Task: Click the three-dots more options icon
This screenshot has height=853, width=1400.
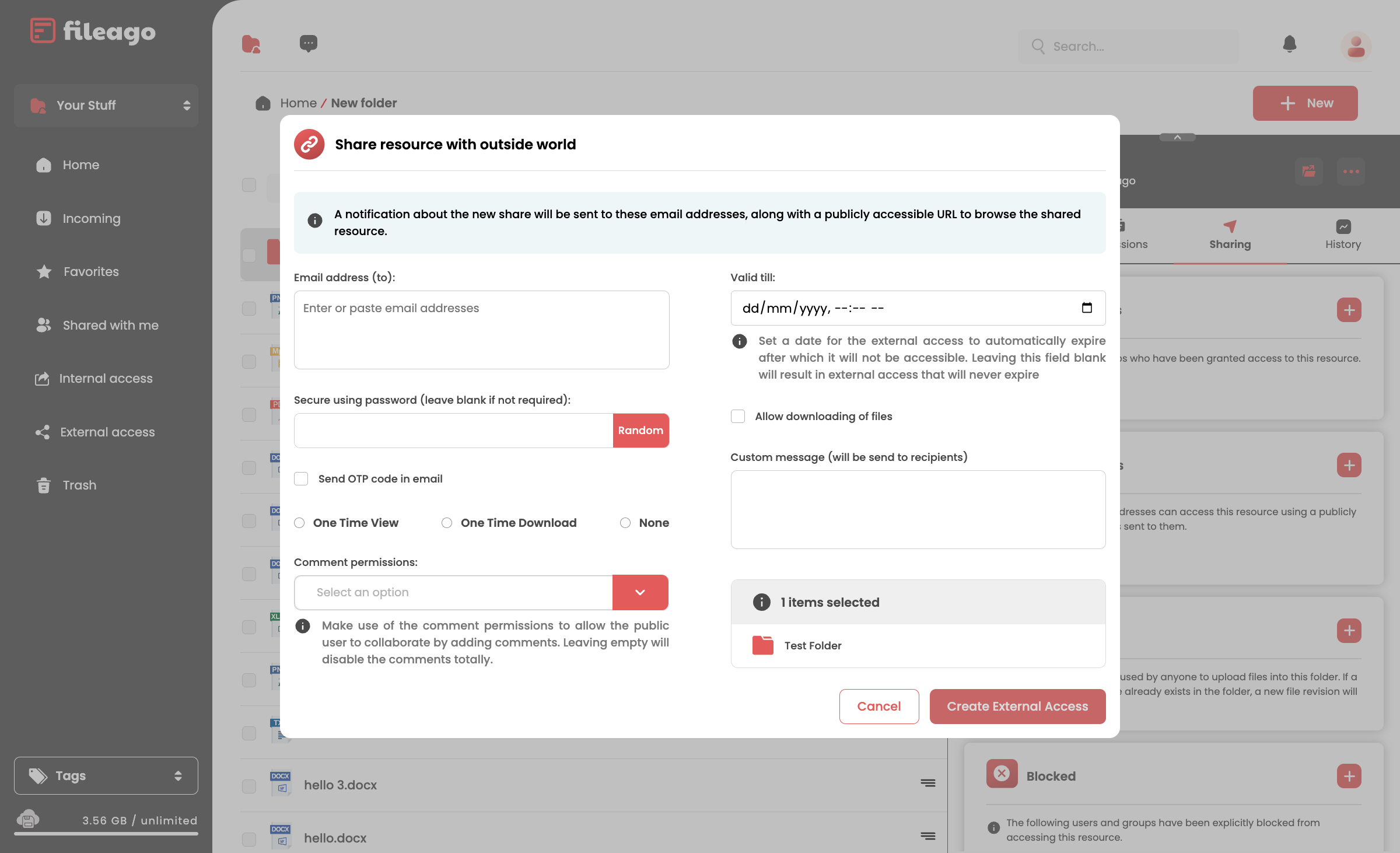Action: pyautogui.click(x=1351, y=171)
